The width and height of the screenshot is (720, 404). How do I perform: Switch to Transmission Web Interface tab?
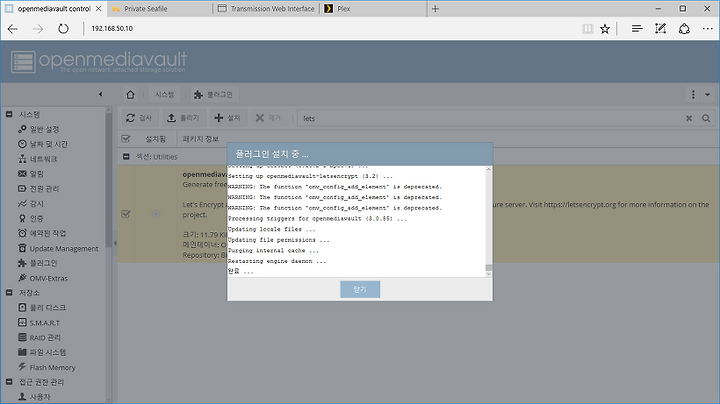[266, 9]
